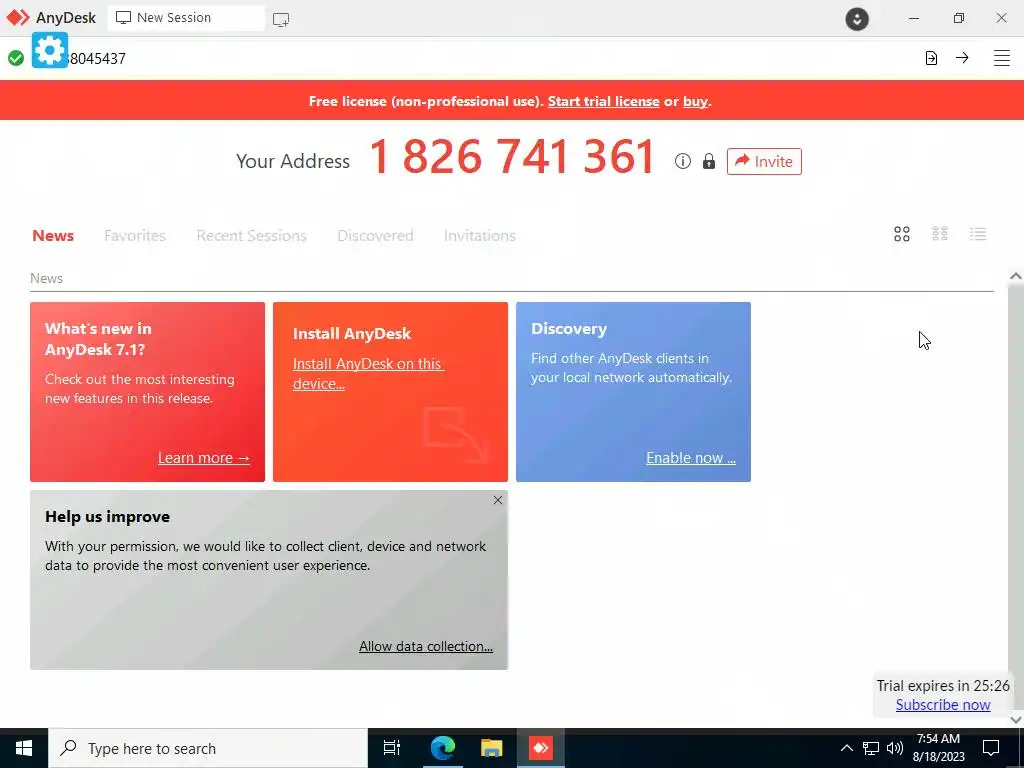Viewport: 1024px width, 768px height.
Task: Click the 1 826 741 361 address number
Action: pyautogui.click(x=512, y=157)
